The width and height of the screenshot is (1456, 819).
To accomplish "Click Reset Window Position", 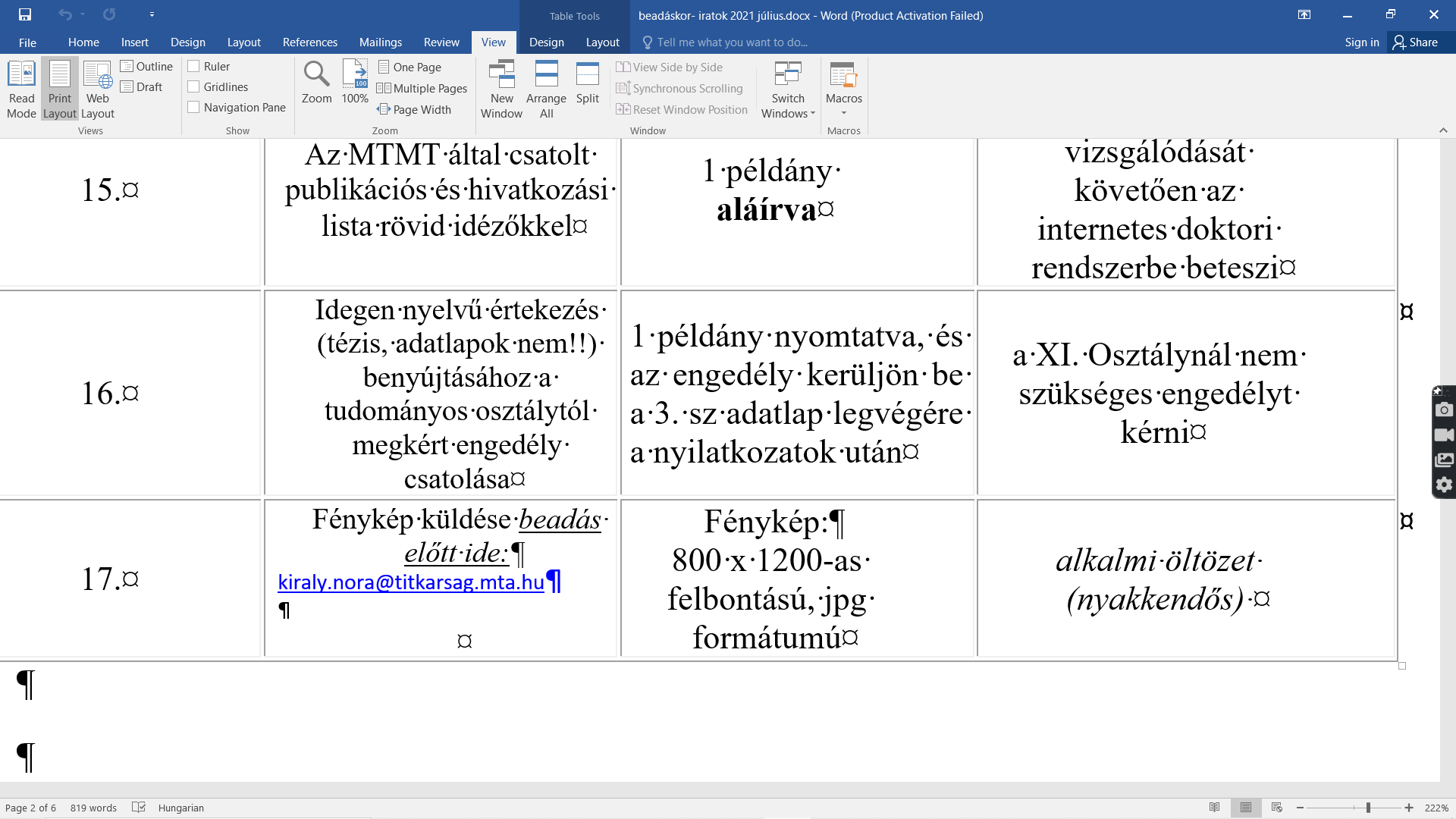I will click(x=682, y=110).
